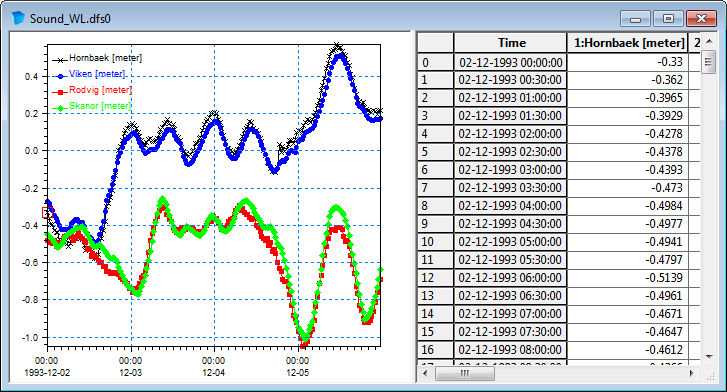Click time cell 02-12-1993 08:00:00
The height and width of the screenshot is (392, 727).
coord(510,350)
